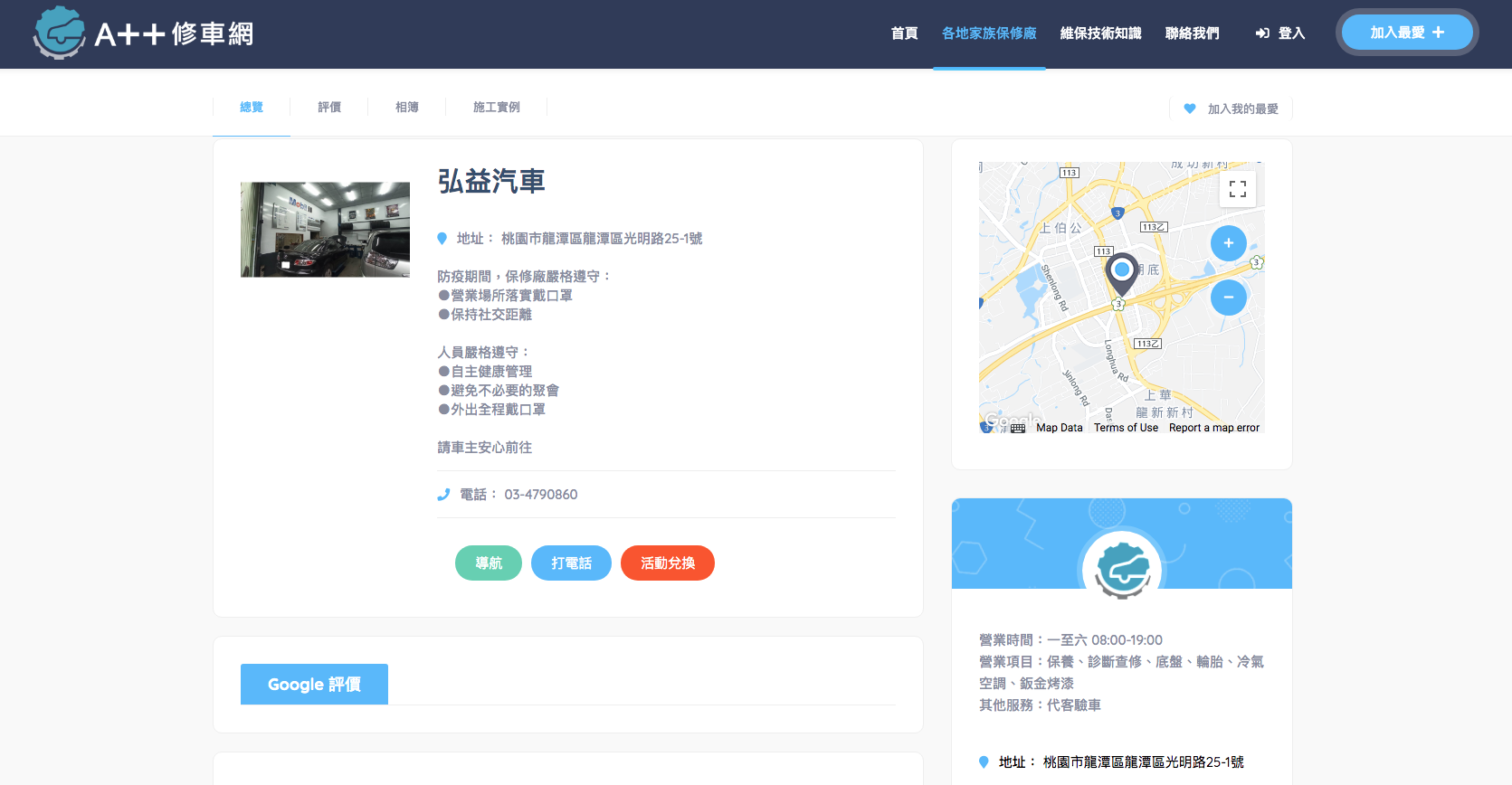Viewport: 1512px width, 785px height.
Task: Click the keyboard shortcuts icon on the map
Action: [x=1018, y=428]
